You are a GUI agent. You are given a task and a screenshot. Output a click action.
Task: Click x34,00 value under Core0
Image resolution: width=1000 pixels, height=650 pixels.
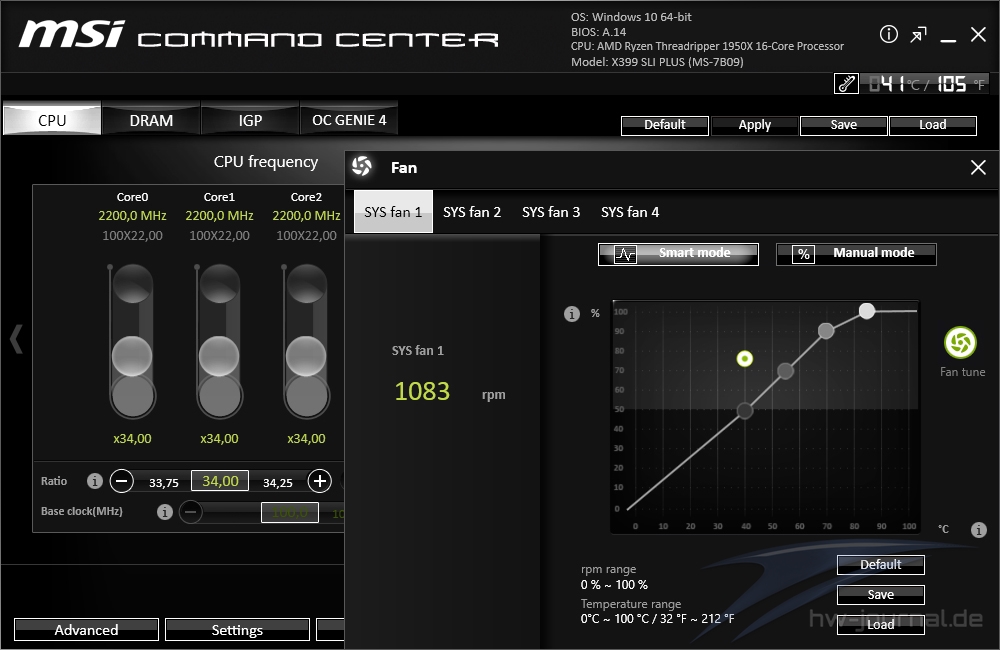[x=132, y=439]
